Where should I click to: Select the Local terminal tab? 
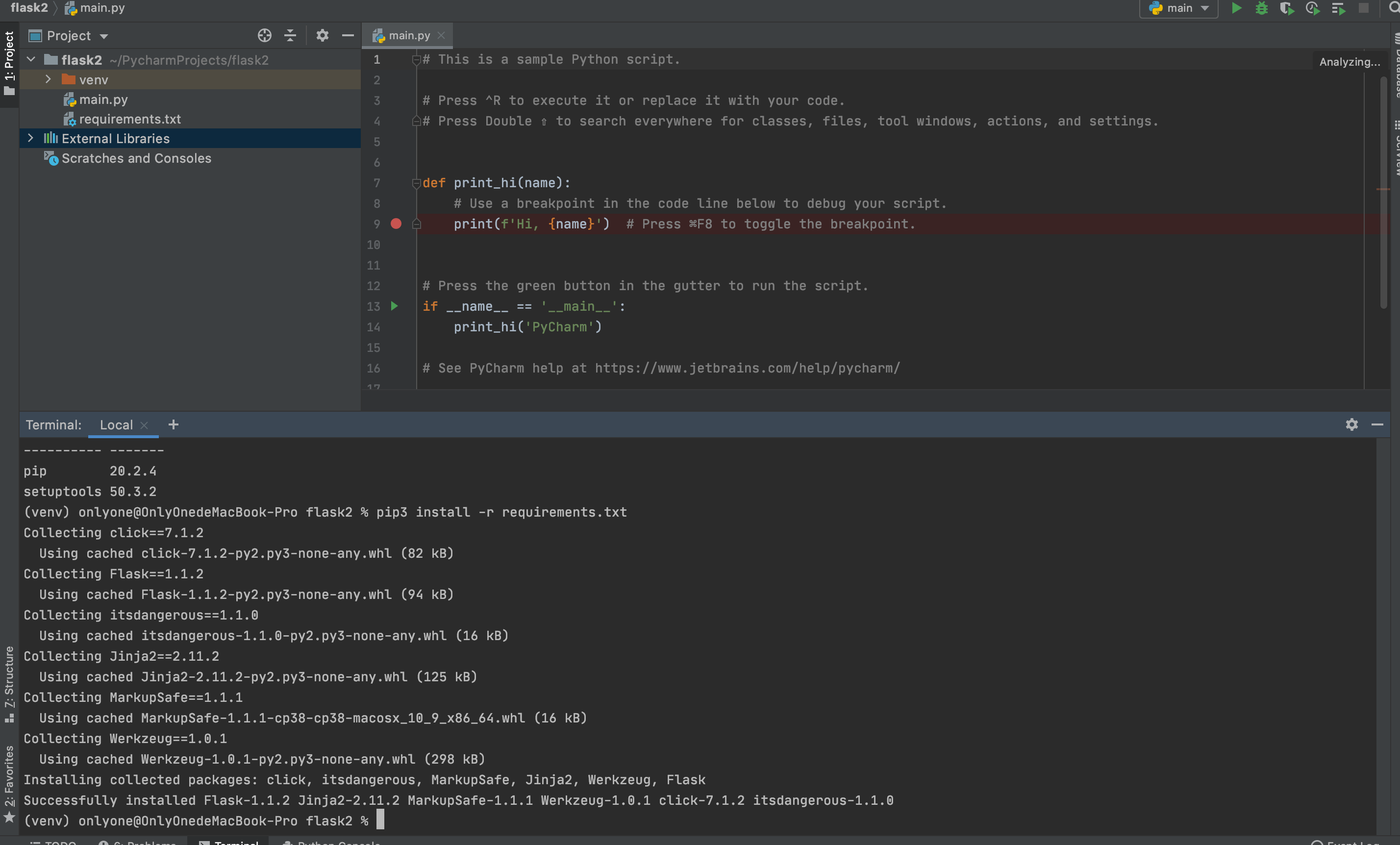[x=116, y=424]
